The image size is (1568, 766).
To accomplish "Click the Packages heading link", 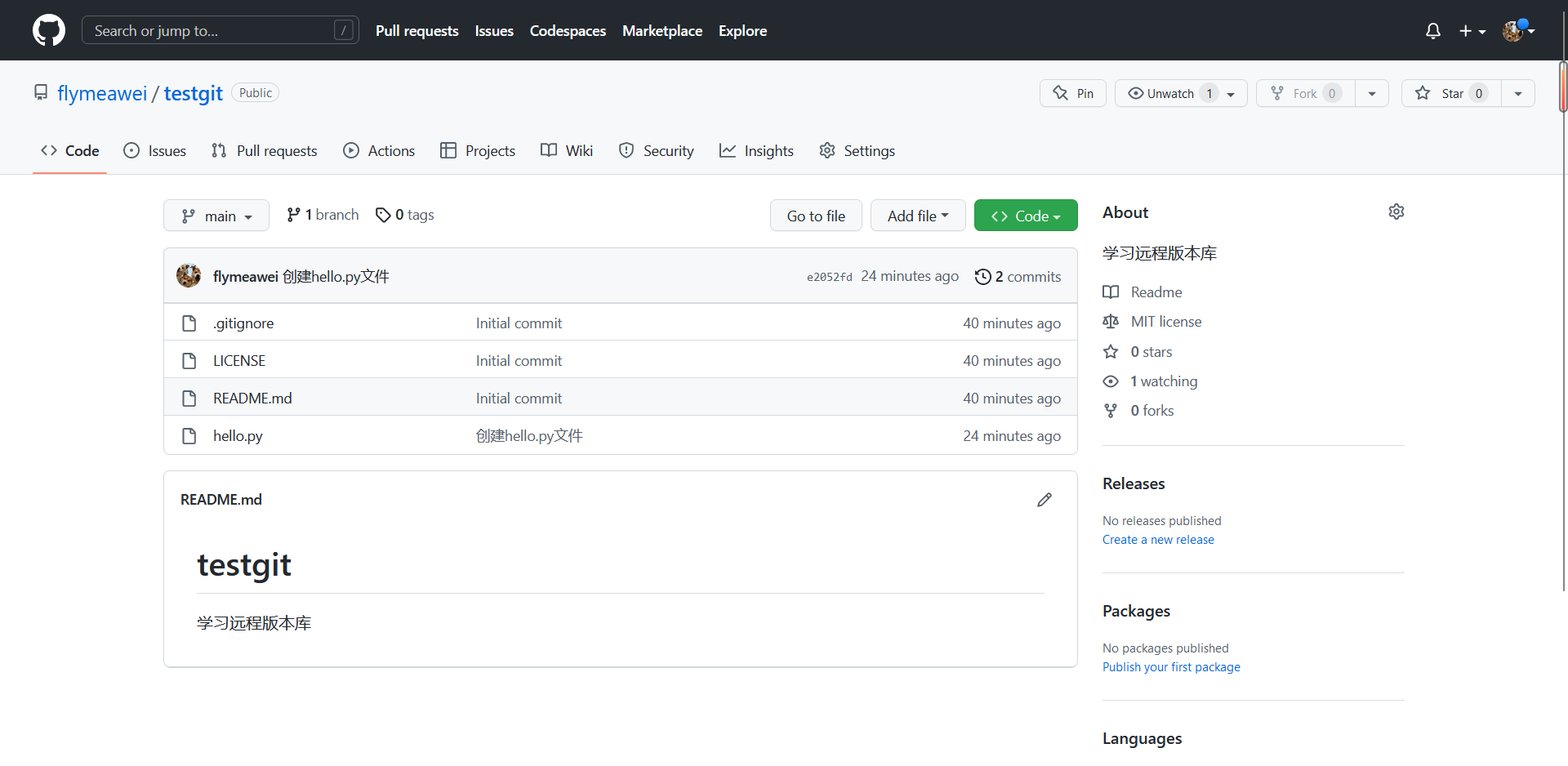I will pyautogui.click(x=1136, y=611).
